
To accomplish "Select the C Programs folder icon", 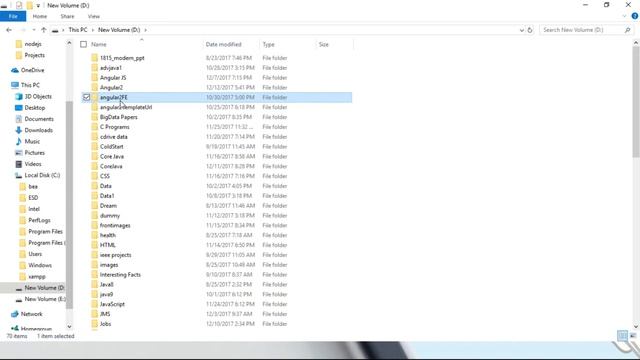I will (x=95, y=127).
